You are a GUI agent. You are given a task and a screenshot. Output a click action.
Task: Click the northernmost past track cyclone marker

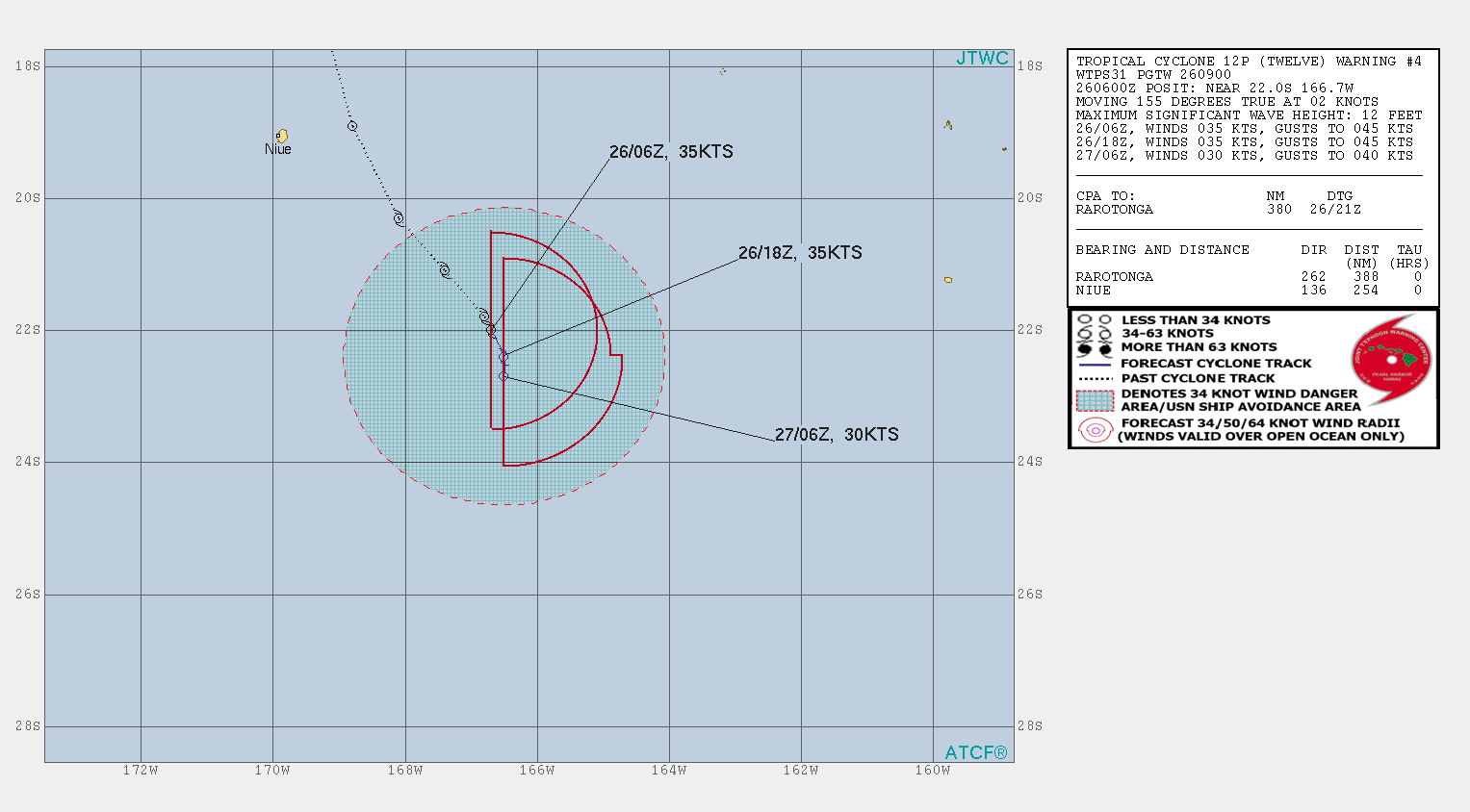click(x=352, y=126)
